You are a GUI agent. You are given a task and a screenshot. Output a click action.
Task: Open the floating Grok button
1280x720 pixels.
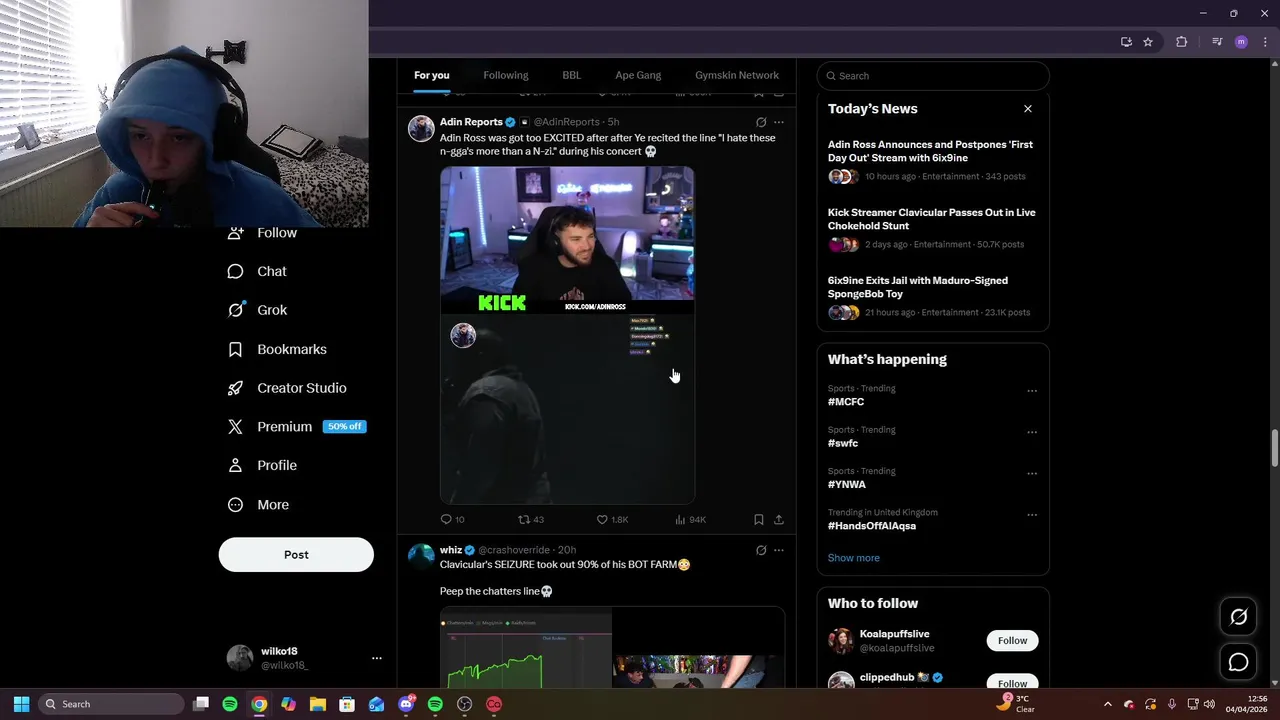click(1238, 617)
